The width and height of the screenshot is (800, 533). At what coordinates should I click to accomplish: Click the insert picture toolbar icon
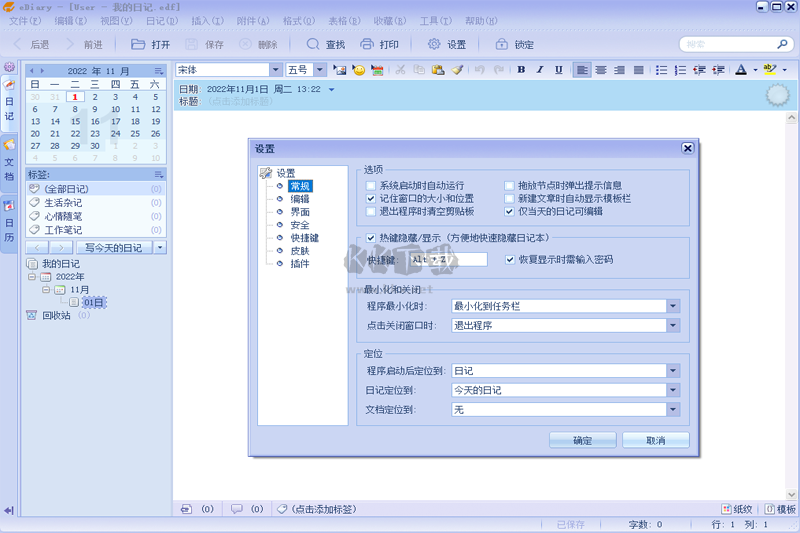click(340, 70)
